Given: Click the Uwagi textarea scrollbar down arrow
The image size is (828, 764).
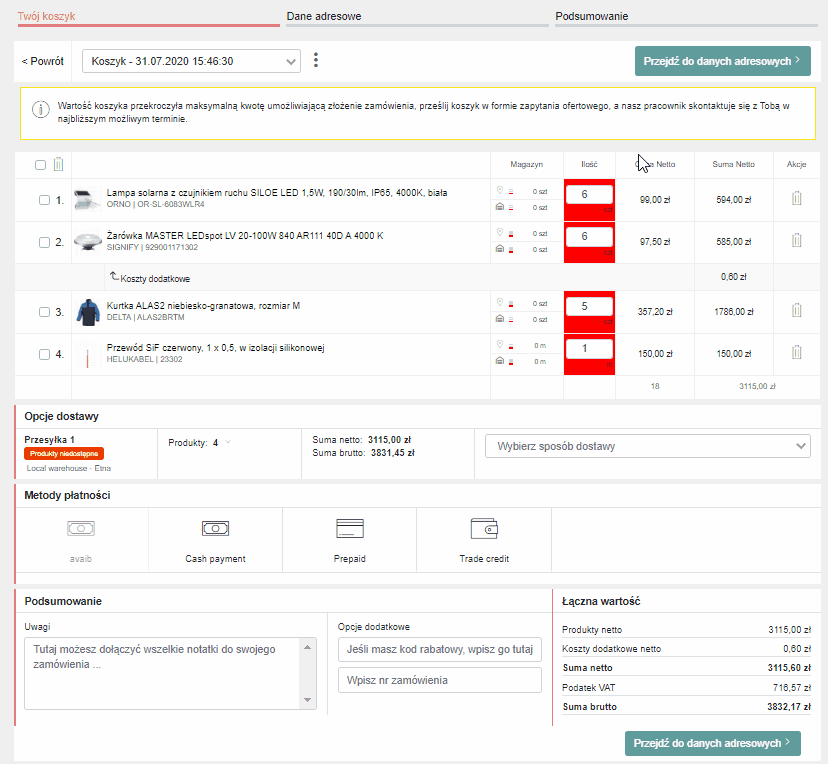Looking at the screenshot, I should [307, 700].
